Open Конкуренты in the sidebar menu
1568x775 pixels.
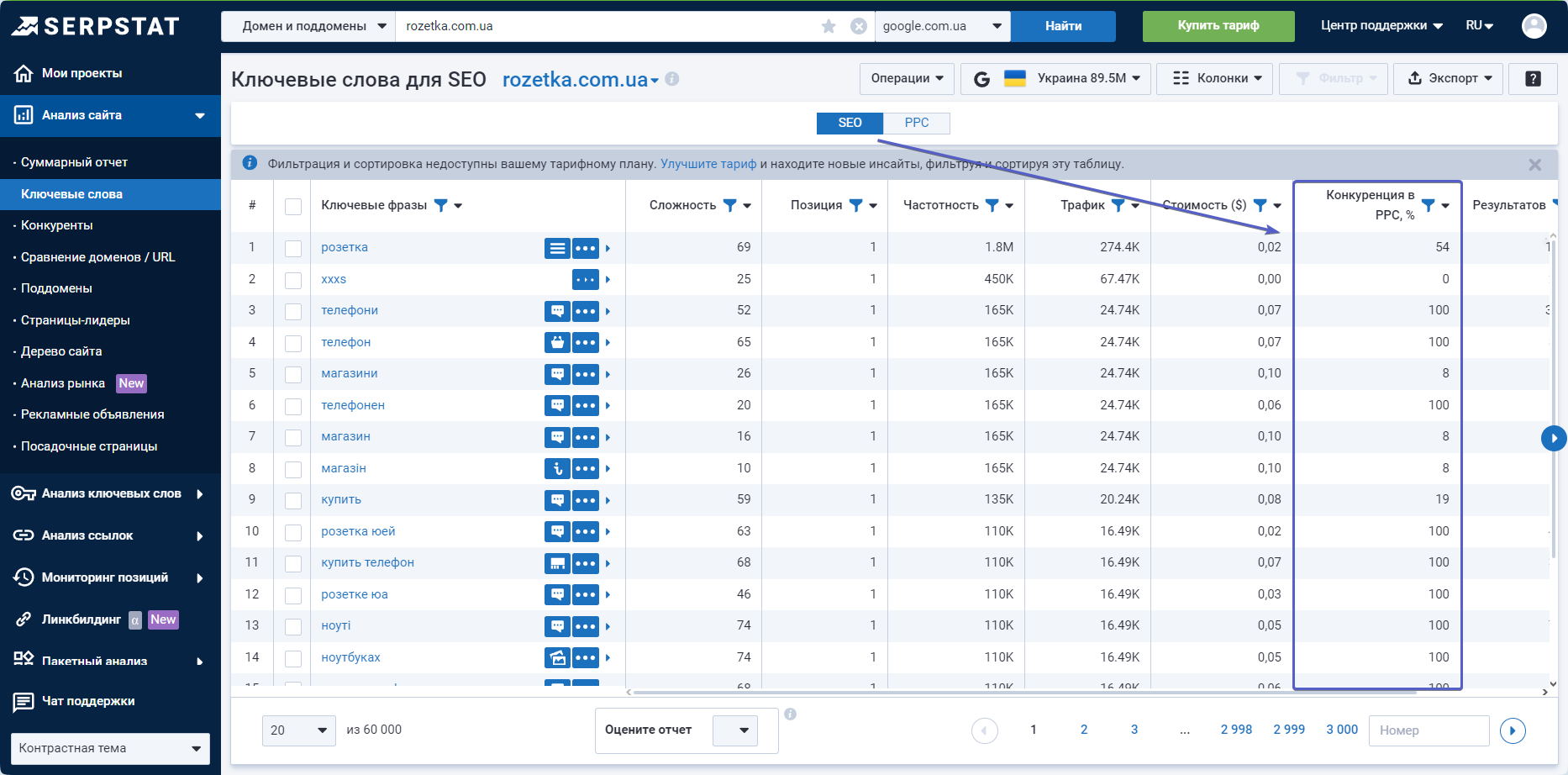[x=57, y=225]
